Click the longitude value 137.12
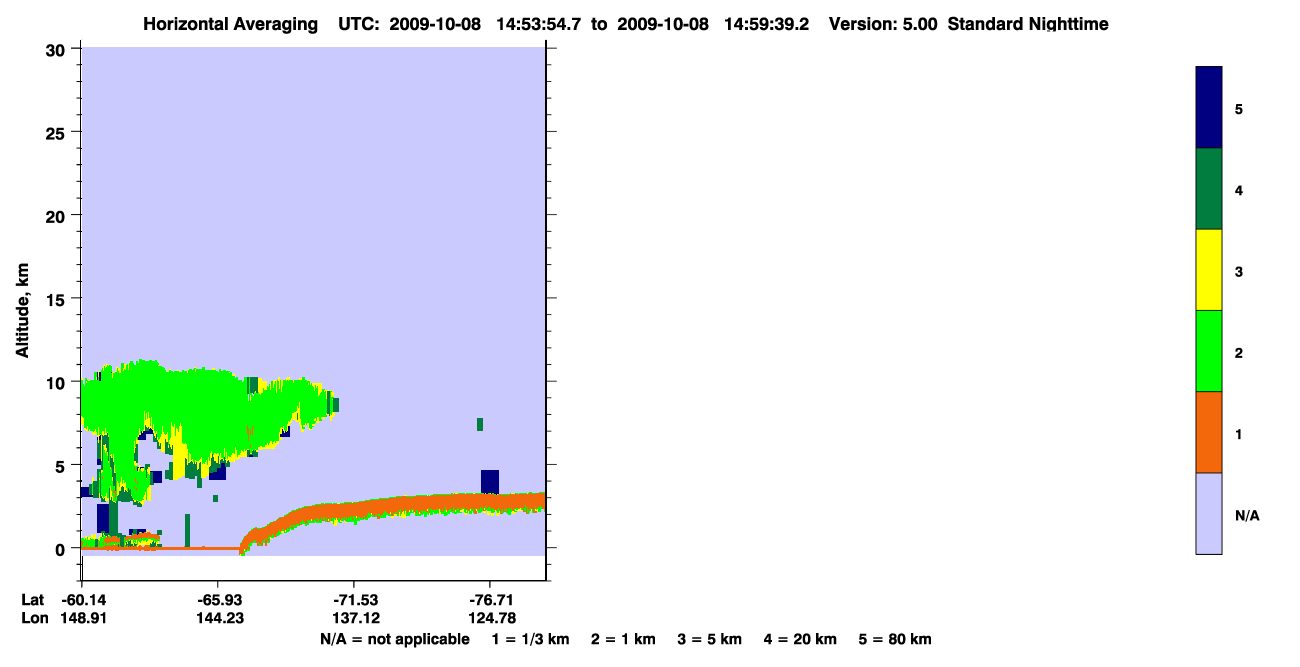 [x=354, y=618]
